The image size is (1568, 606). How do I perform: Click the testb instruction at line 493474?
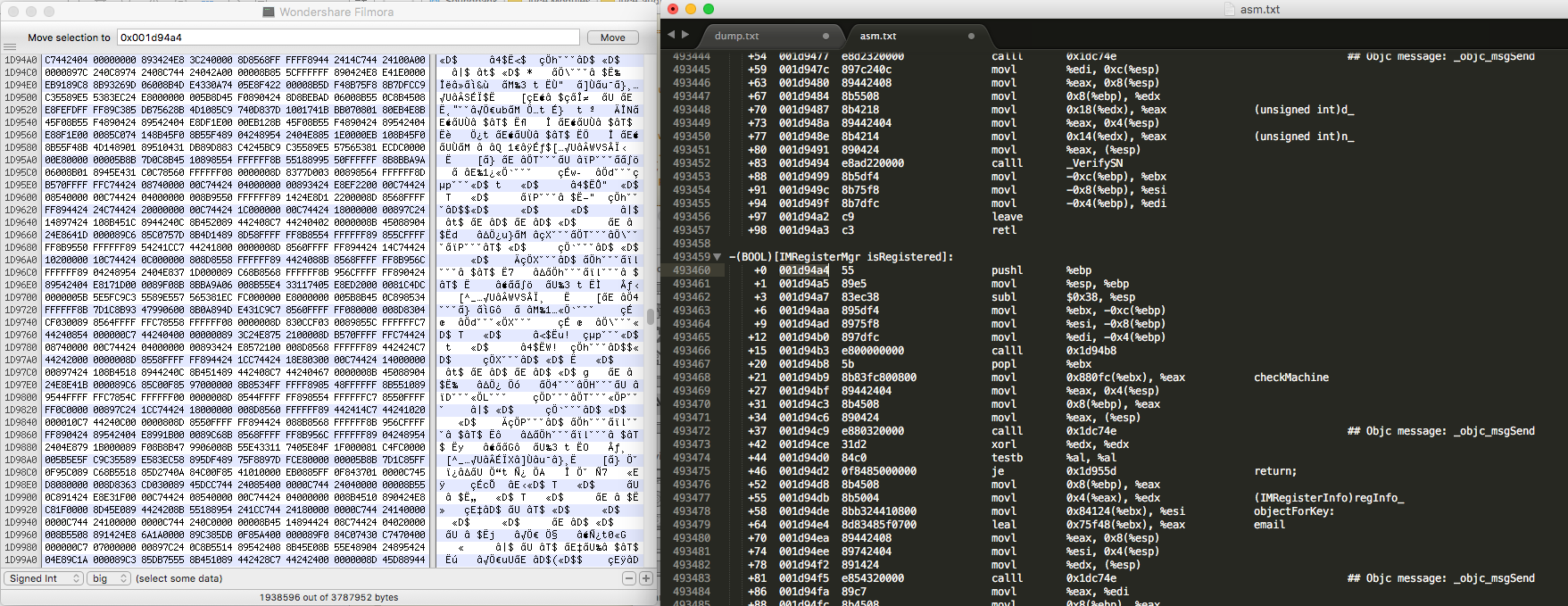click(1007, 458)
